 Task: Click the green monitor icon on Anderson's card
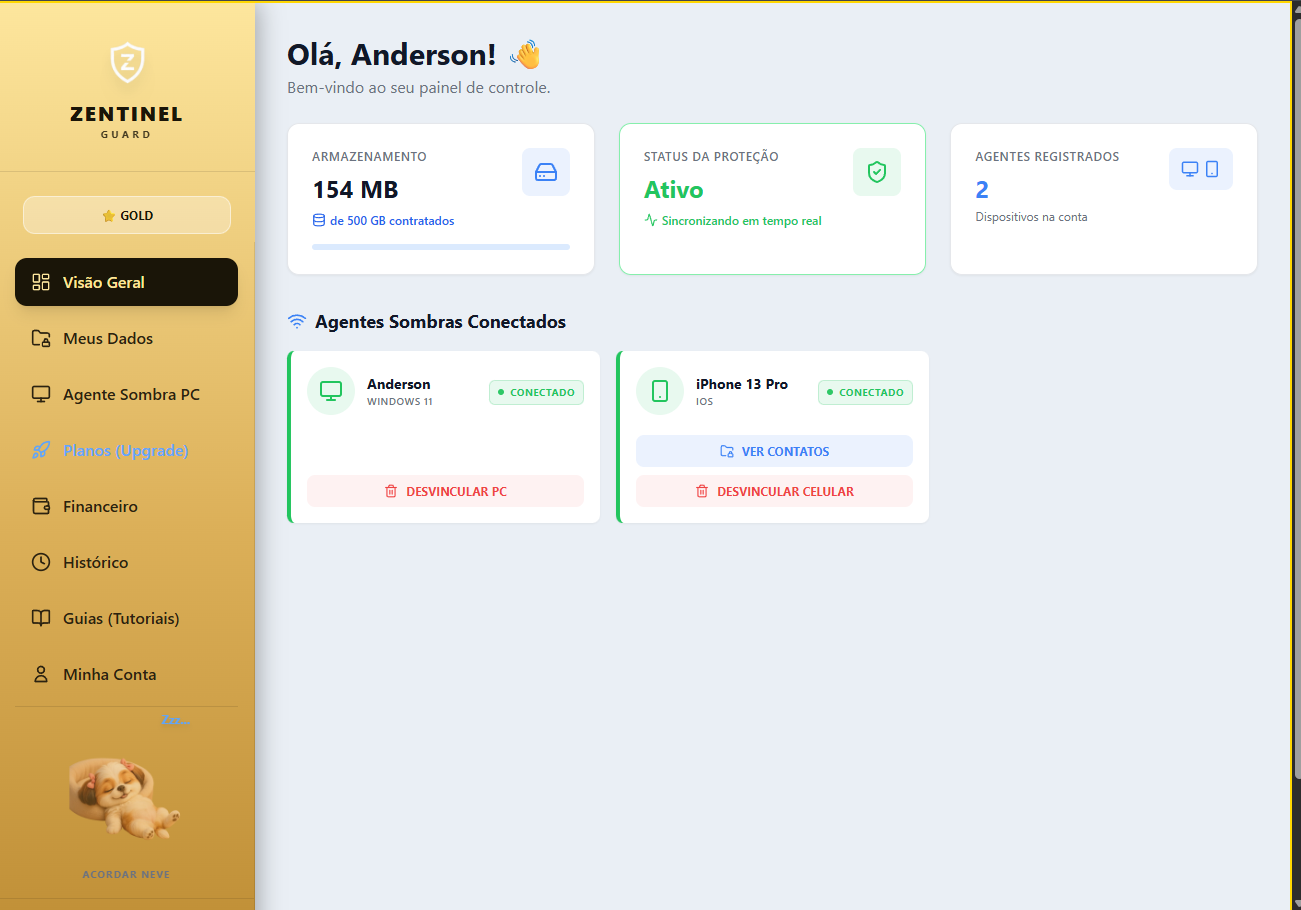(x=331, y=391)
